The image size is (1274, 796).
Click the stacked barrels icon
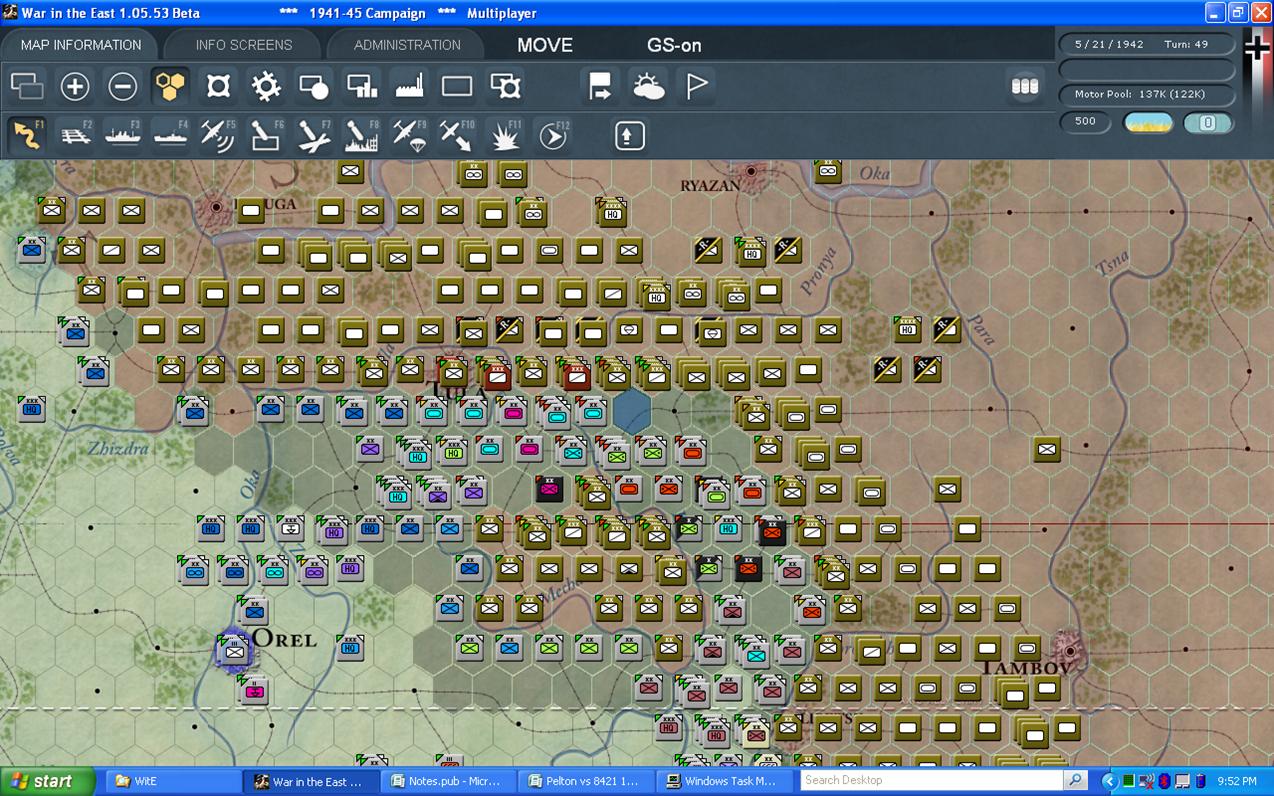(x=1025, y=87)
